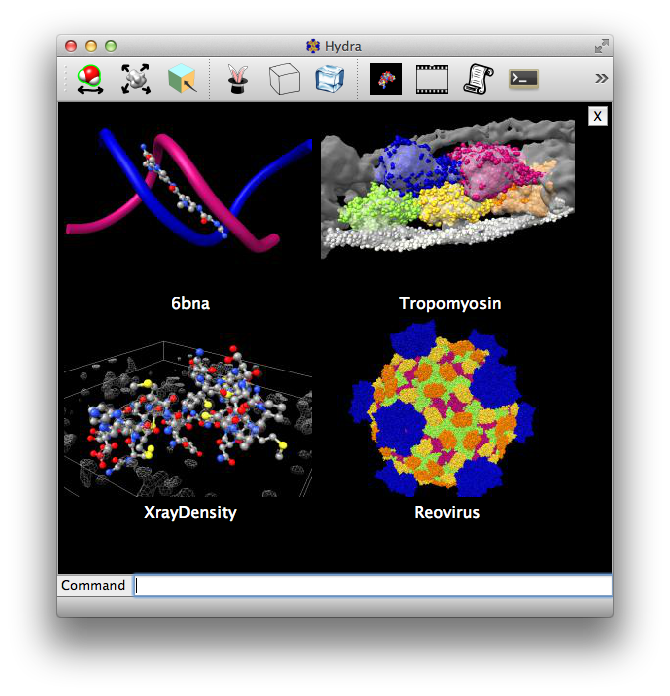Click into the Command input field
The image size is (670, 696).
click(372, 586)
